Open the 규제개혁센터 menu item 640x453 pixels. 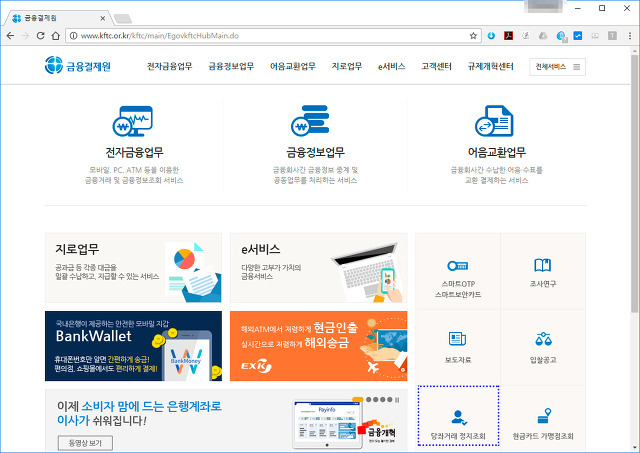[x=491, y=66]
